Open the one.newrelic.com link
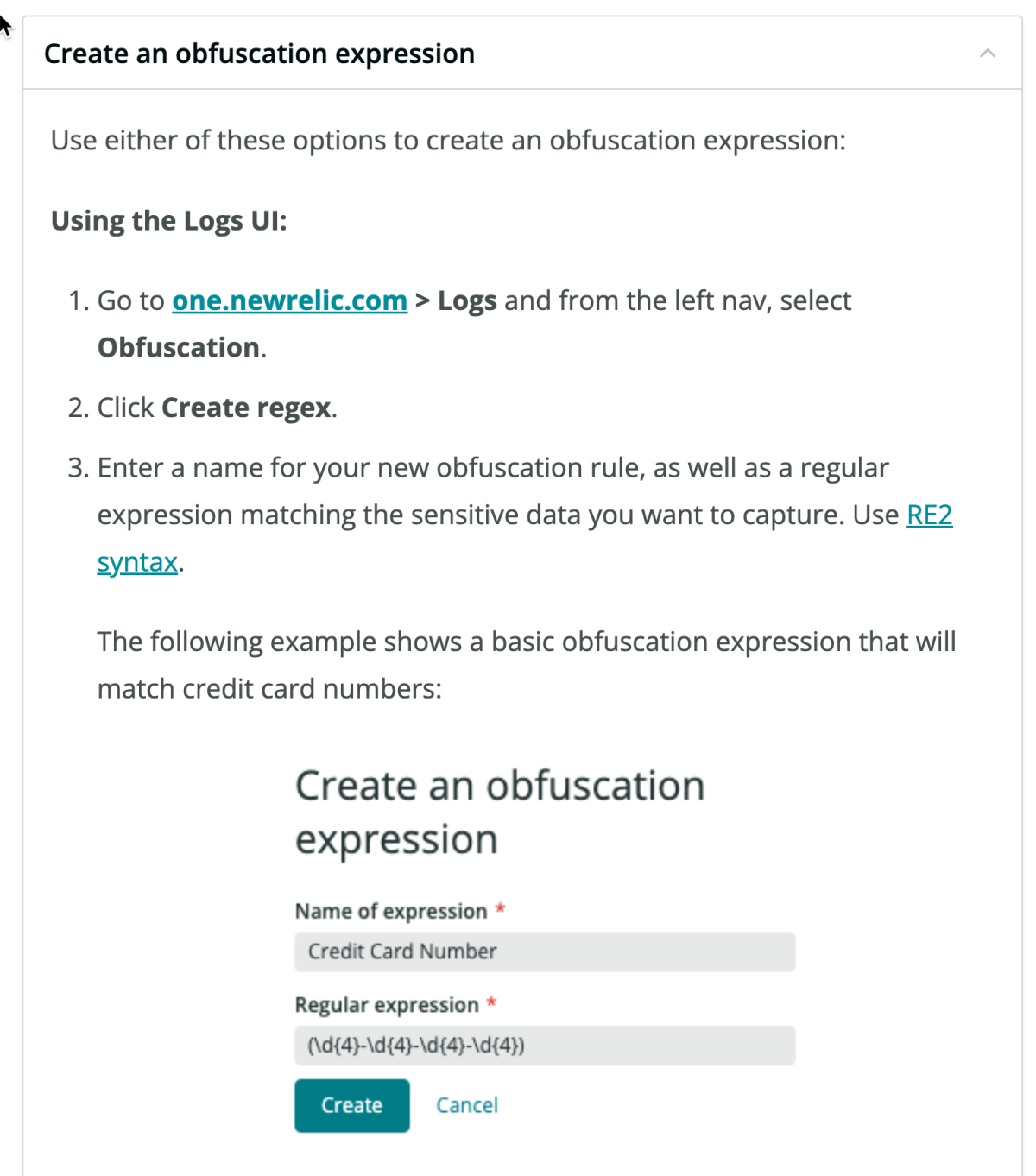 click(289, 300)
